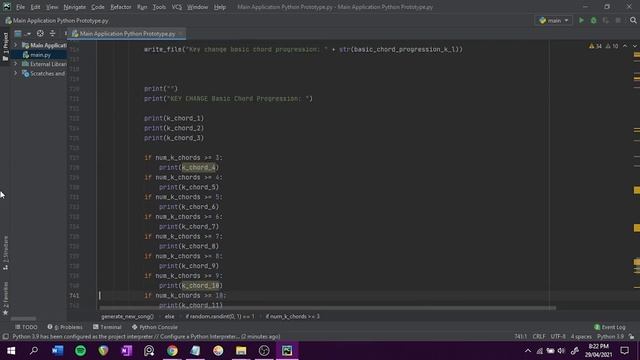
Task: Start debugging with the bug icon
Action: click(x=593, y=20)
